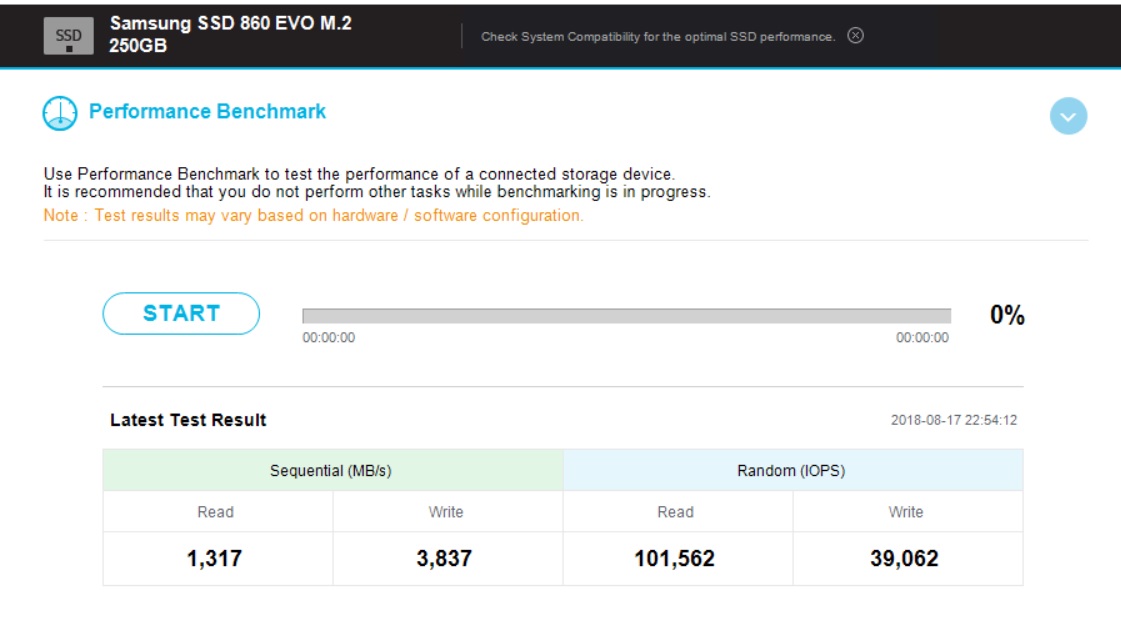Click the Performance Benchmark heading
Image resolution: width=1121 pixels, height=617 pixels.
[207, 112]
